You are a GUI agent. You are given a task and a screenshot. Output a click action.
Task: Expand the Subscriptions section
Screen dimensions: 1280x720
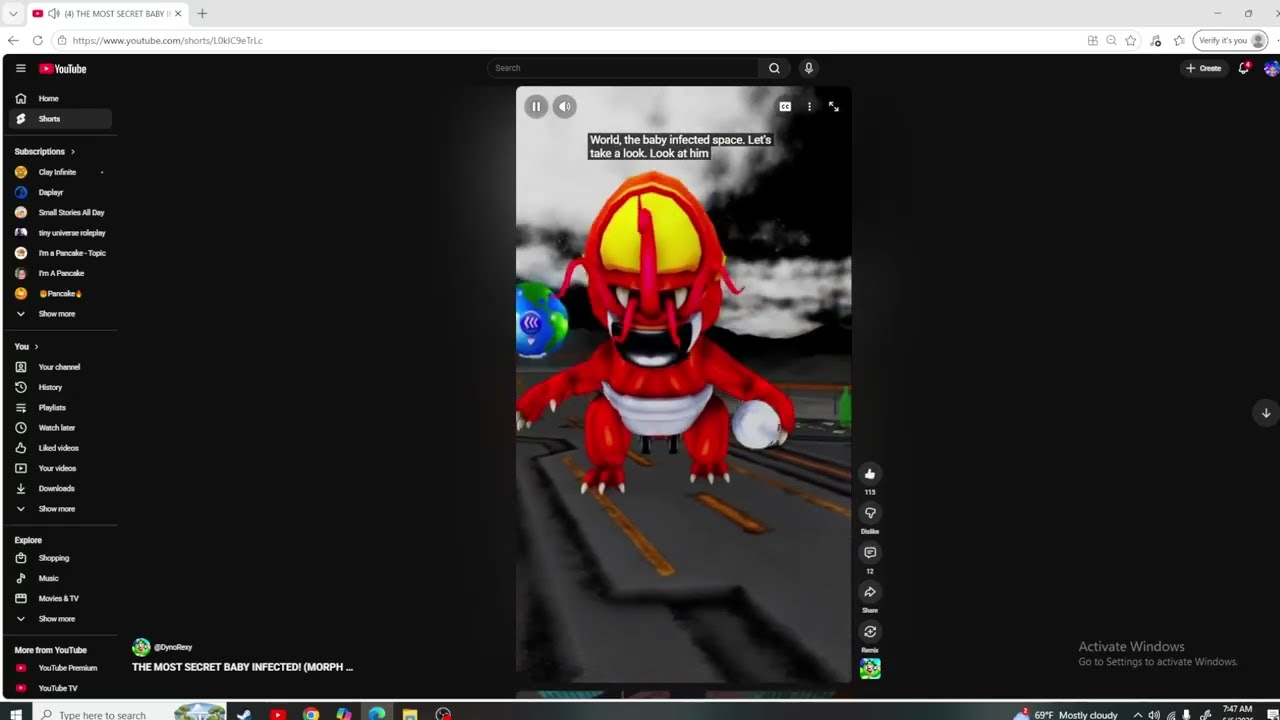pyautogui.click(x=45, y=151)
